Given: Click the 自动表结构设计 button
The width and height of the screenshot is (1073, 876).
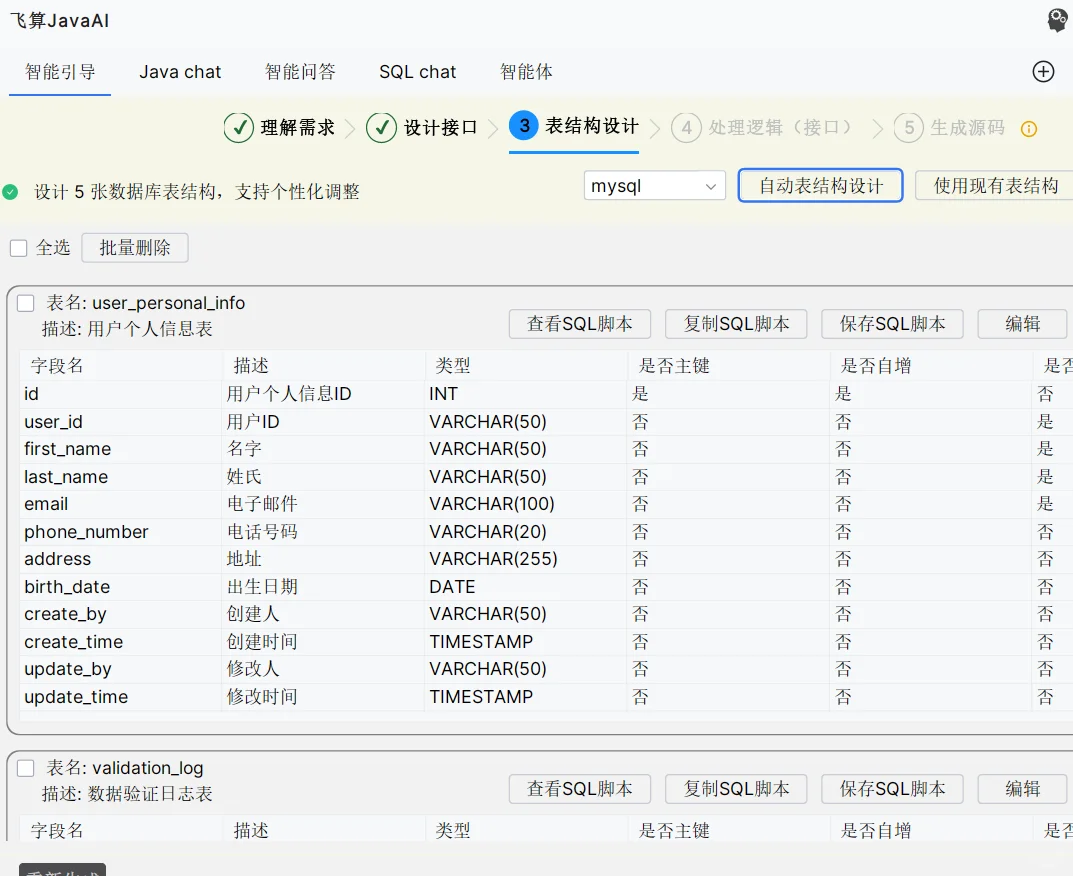Looking at the screenshot, I should 820,185.
